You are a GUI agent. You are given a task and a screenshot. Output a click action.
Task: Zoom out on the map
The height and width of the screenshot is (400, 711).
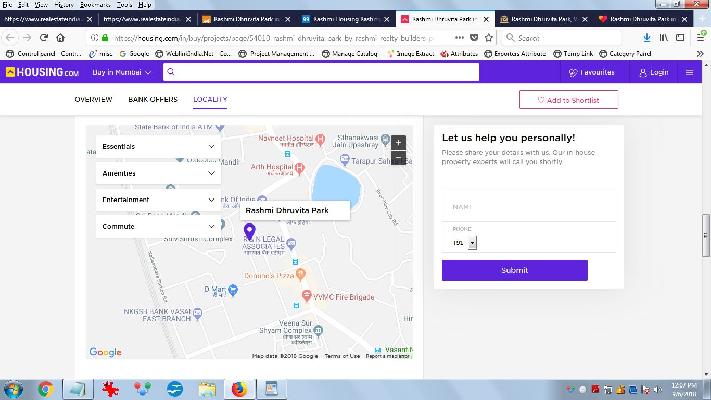(x=398, y=158)
